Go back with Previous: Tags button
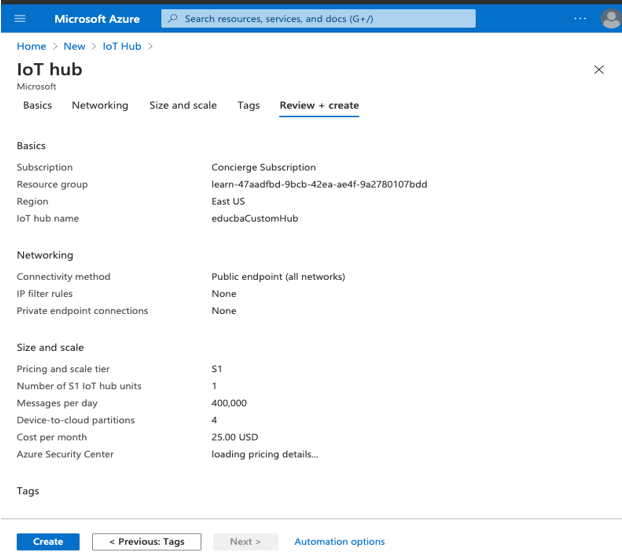The width and height of the screenshot is (622, 558). [147, 542]
